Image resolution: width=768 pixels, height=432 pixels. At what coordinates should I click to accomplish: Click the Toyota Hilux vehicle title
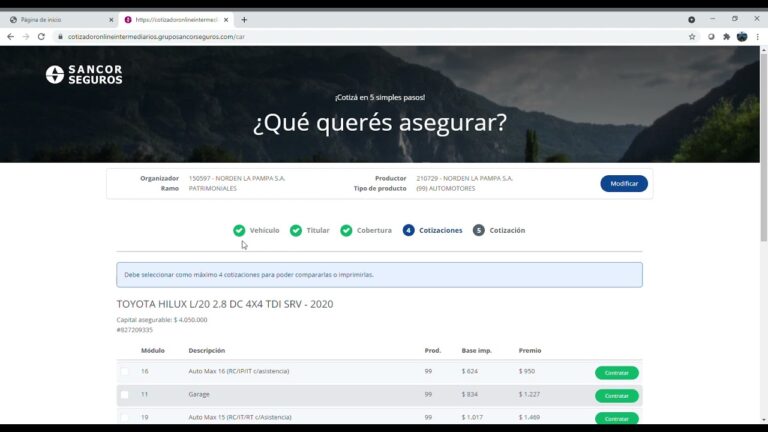point(225,304)
